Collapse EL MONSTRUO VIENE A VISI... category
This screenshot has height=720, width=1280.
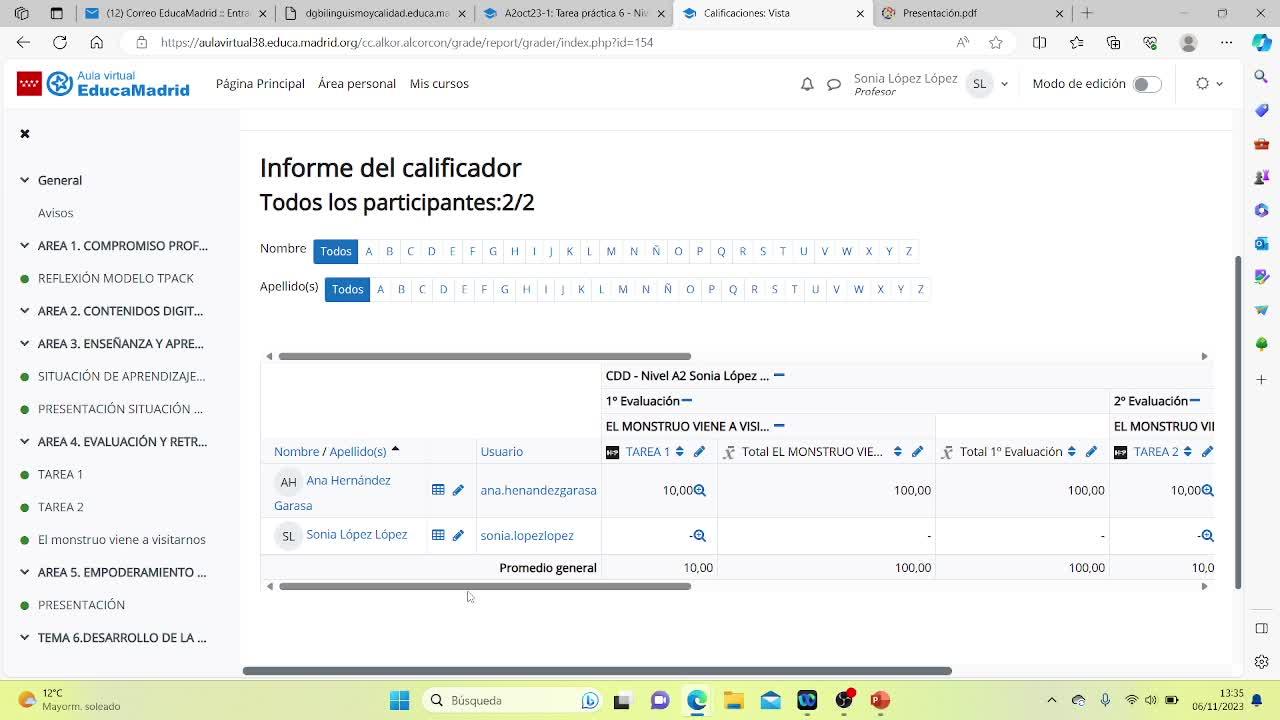(779, 426)
